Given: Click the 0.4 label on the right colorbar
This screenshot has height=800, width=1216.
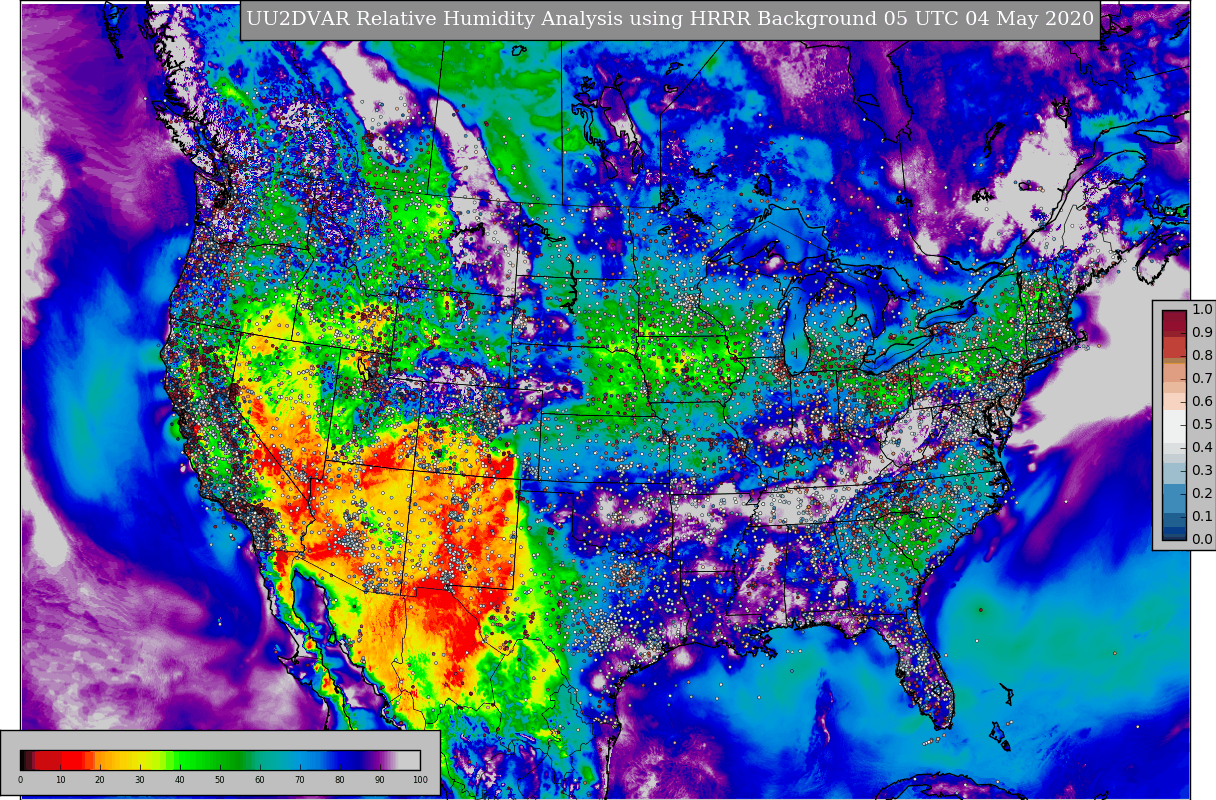Looking at the screenshot, I should [x=1202, y=448].
